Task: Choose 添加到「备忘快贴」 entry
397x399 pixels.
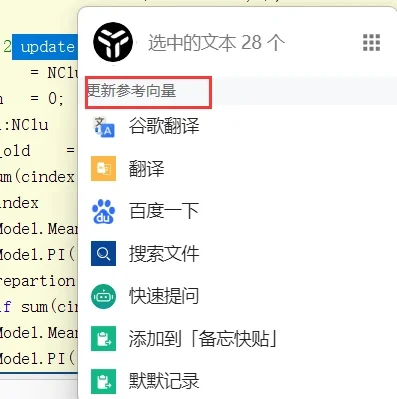Action: 203,339
